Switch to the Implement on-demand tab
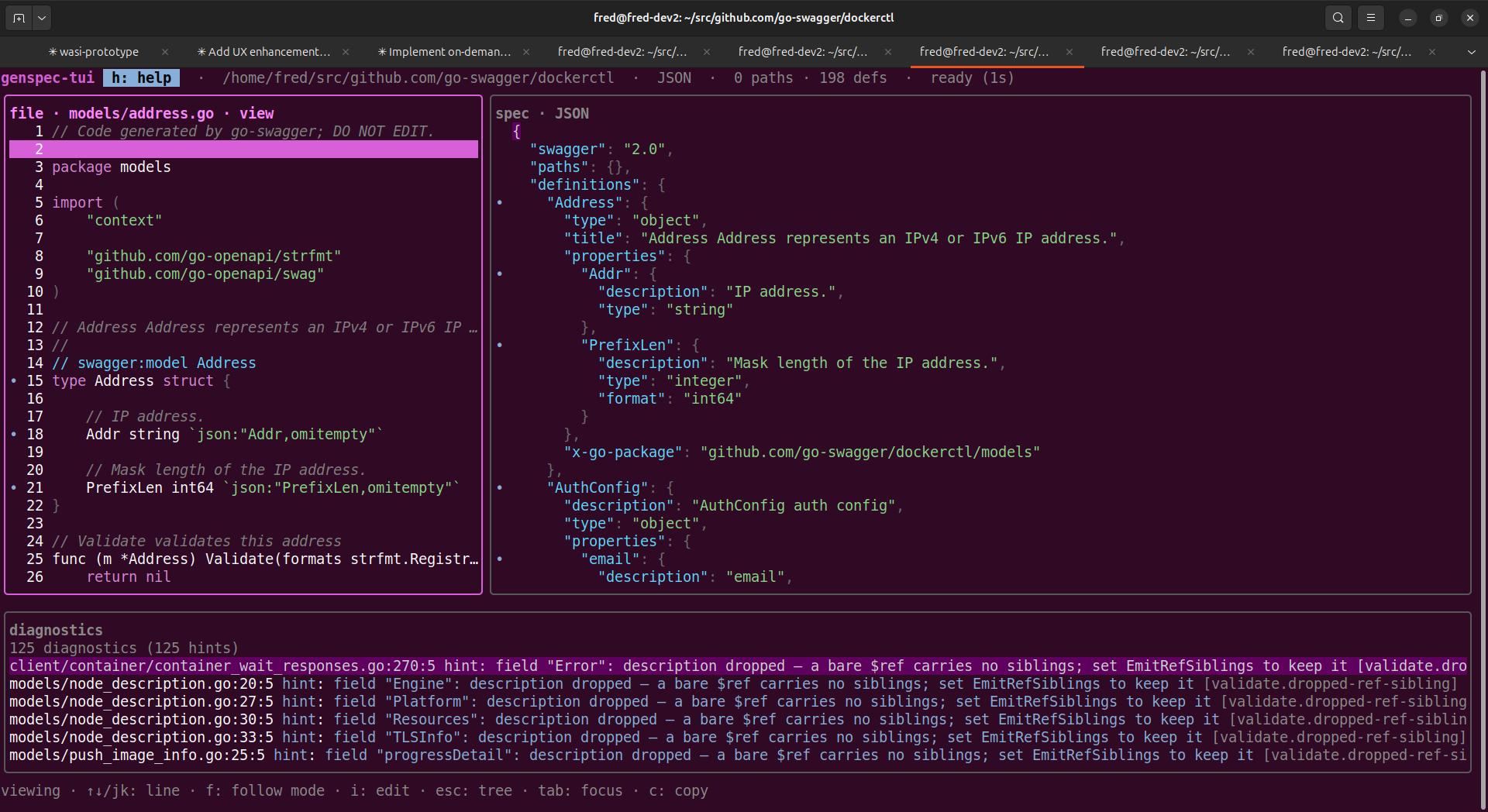 (x=444, y=52)
